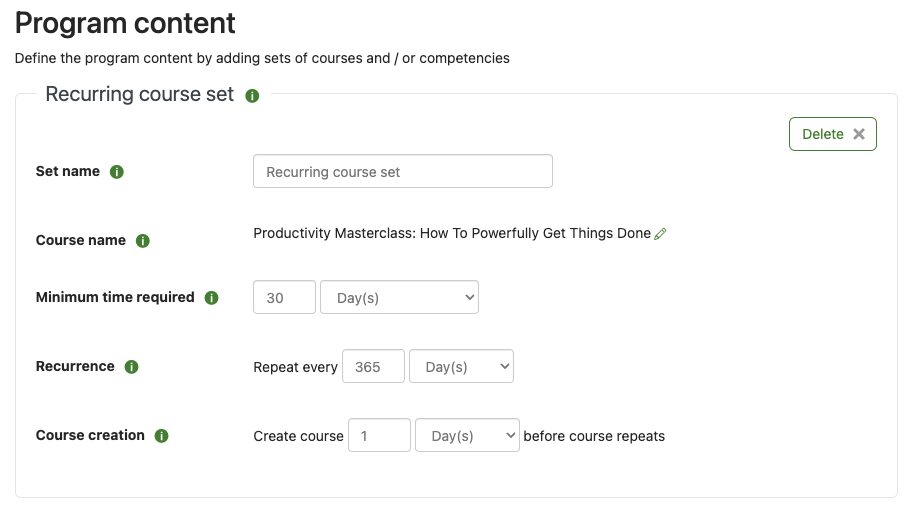Select the minimum time value field showing 30
This screenshot has width=910, height=512.
[x=284, y=298]
